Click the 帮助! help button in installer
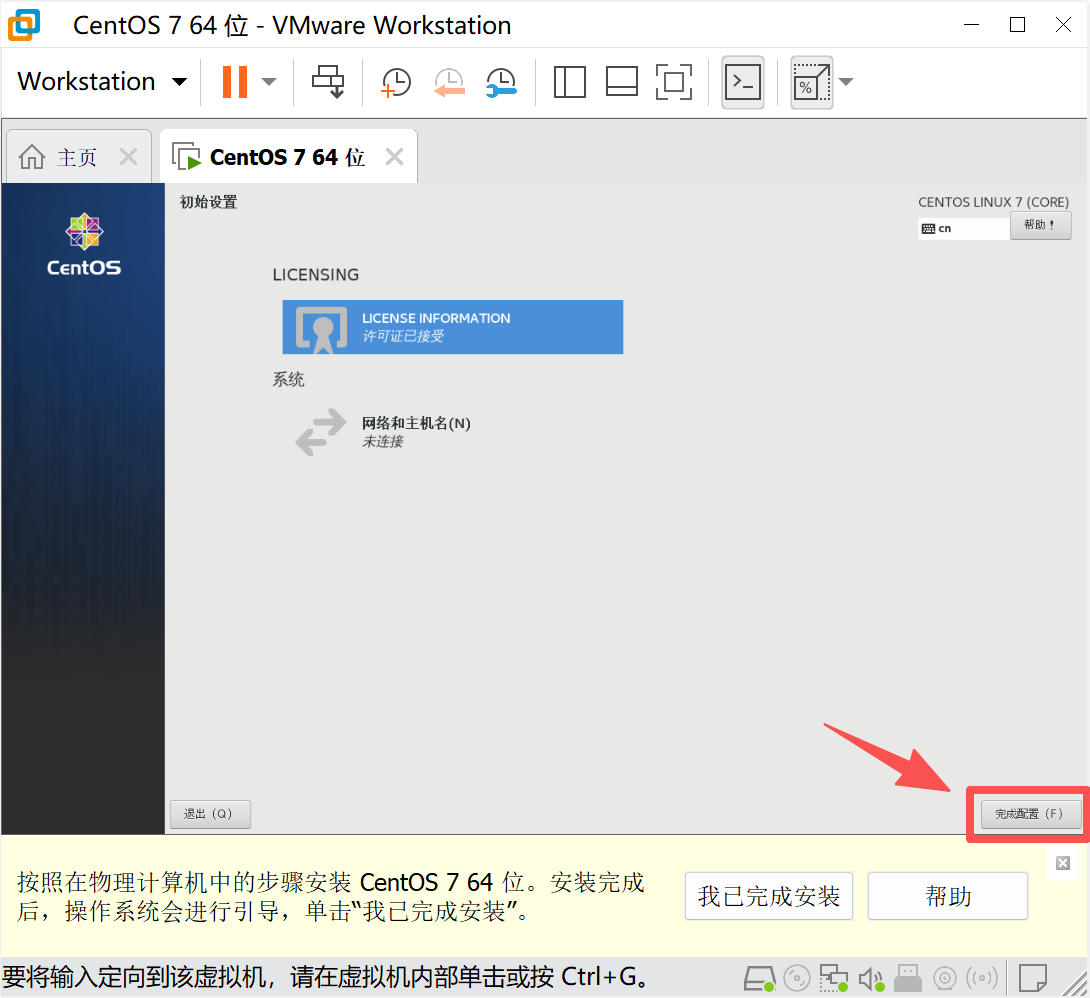The image size is (1090, 998). coord(1040,225)
